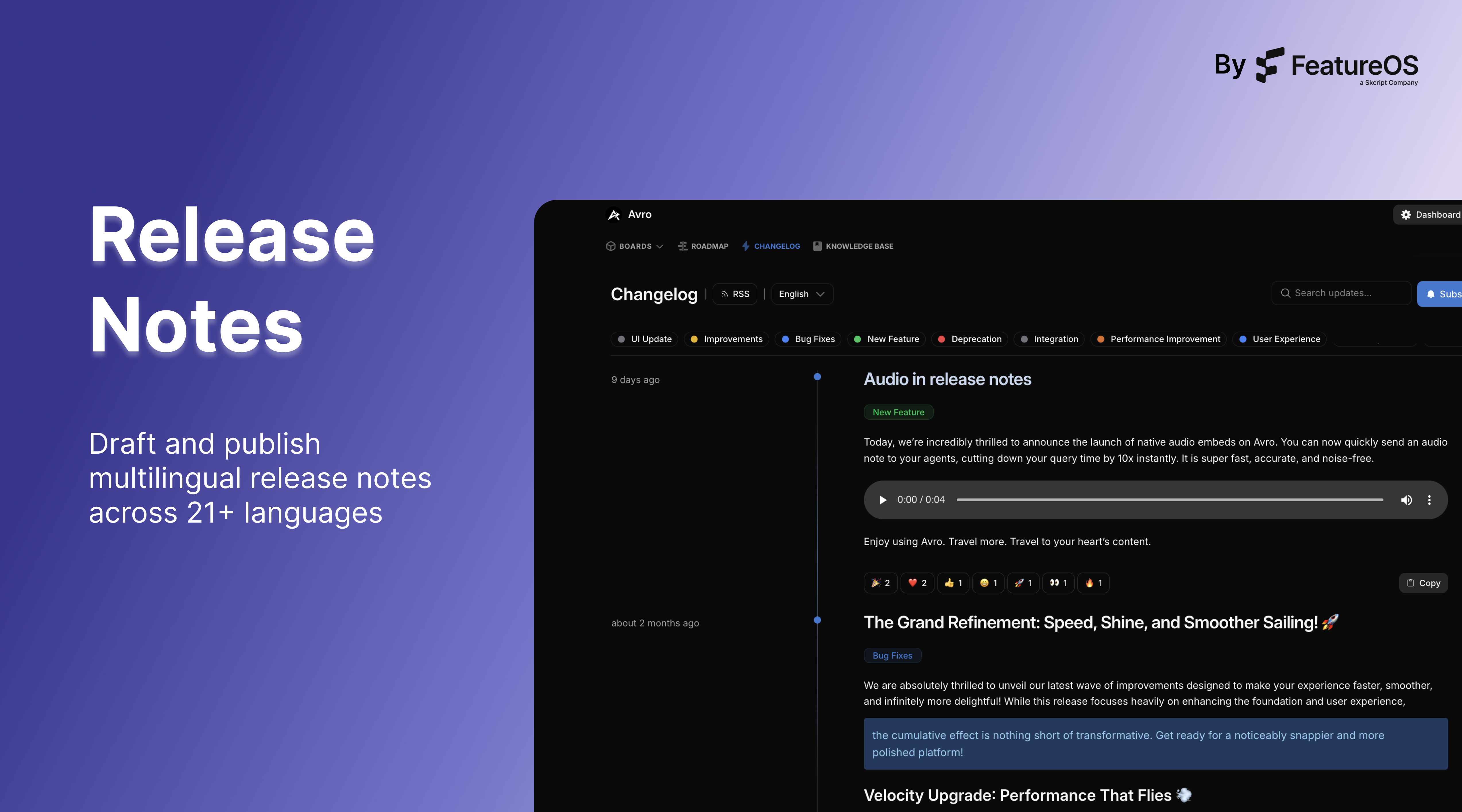This screenshot has height=812, width=1462.
Task: Toggle the Bug Fixes filter chip
Action: (x=808, y=339)
